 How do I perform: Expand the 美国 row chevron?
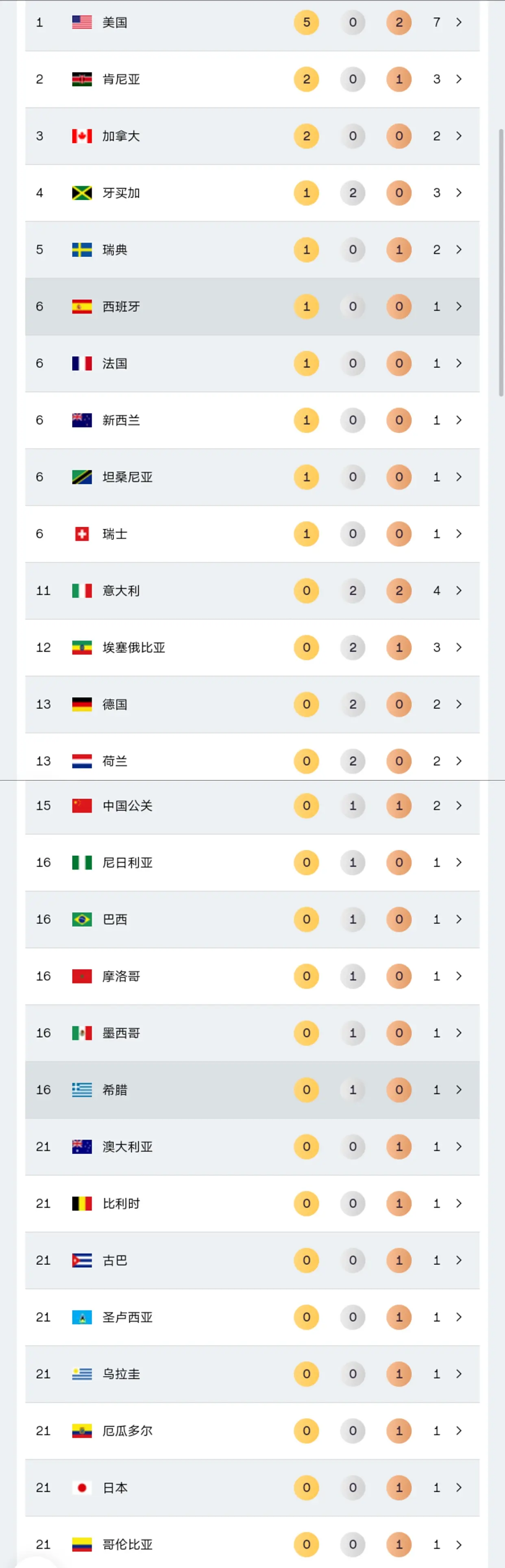click(x=459, y=22)
